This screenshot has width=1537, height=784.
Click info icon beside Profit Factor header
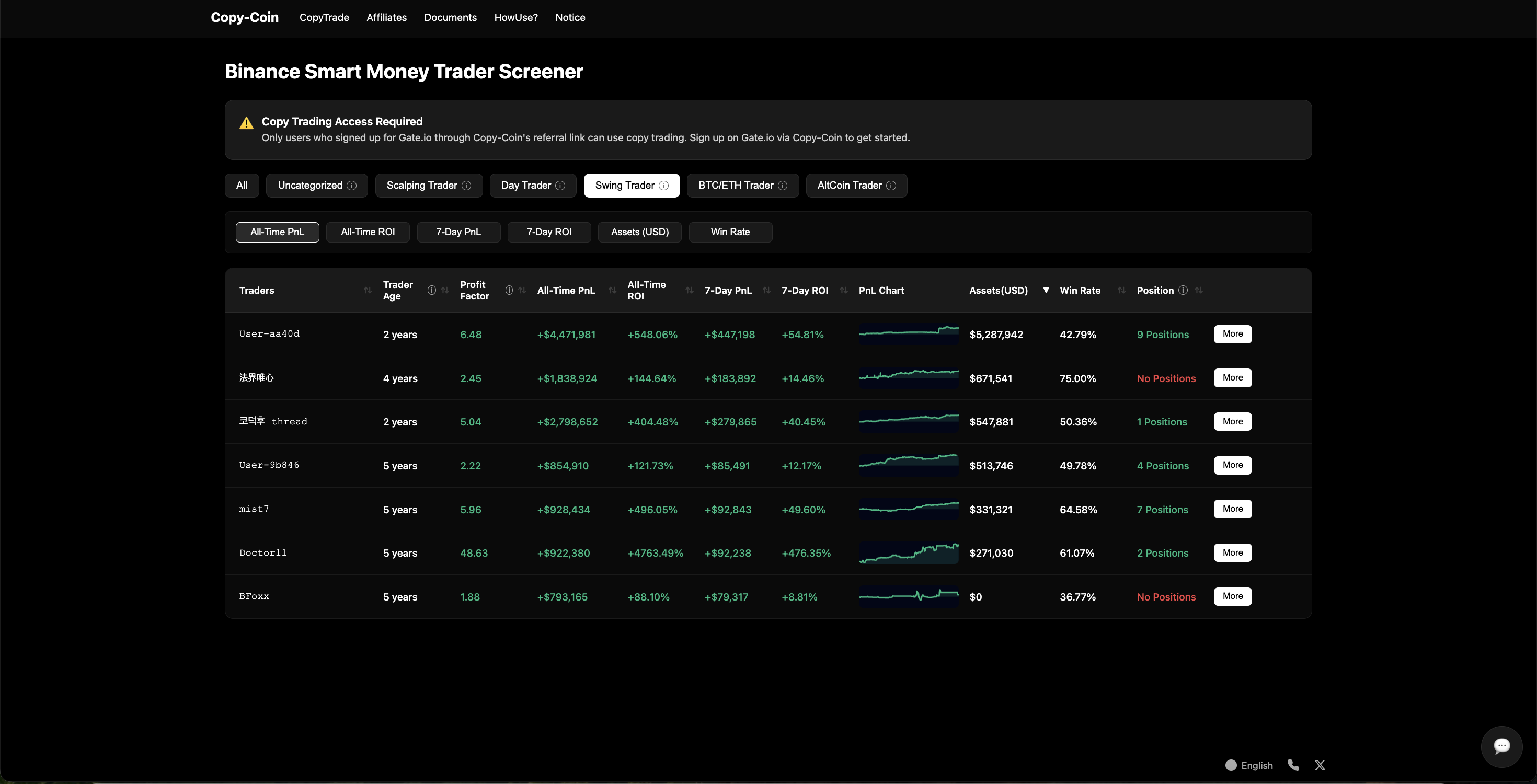[509, 290]
